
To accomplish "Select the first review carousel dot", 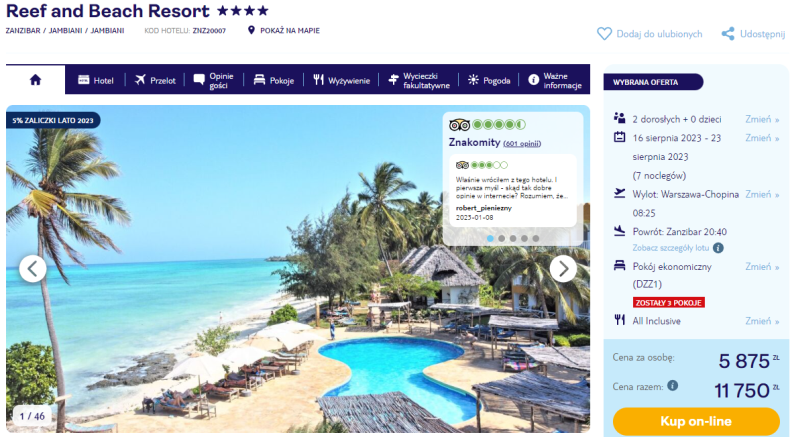I will [x=490, y=238].
